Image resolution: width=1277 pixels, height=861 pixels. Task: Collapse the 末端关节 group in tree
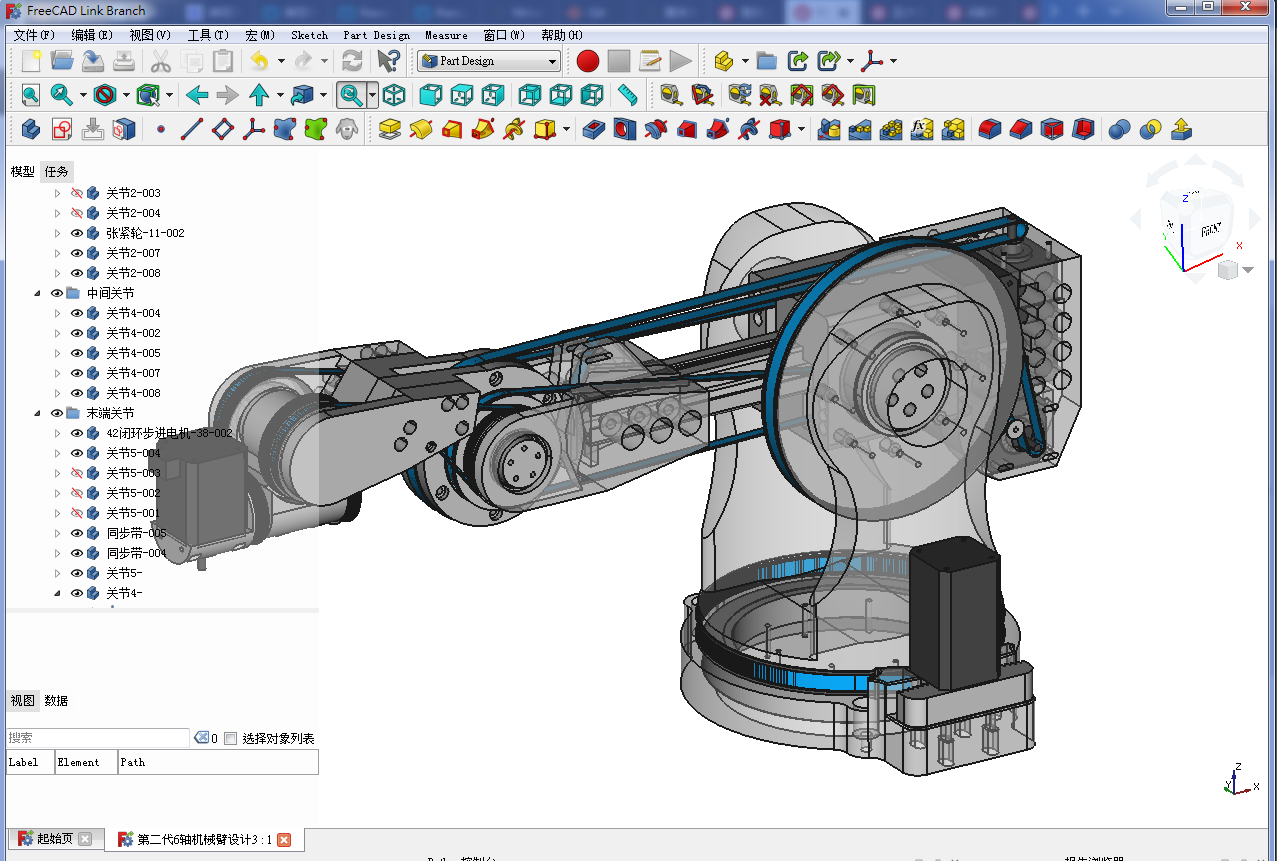tap(38, 413)
